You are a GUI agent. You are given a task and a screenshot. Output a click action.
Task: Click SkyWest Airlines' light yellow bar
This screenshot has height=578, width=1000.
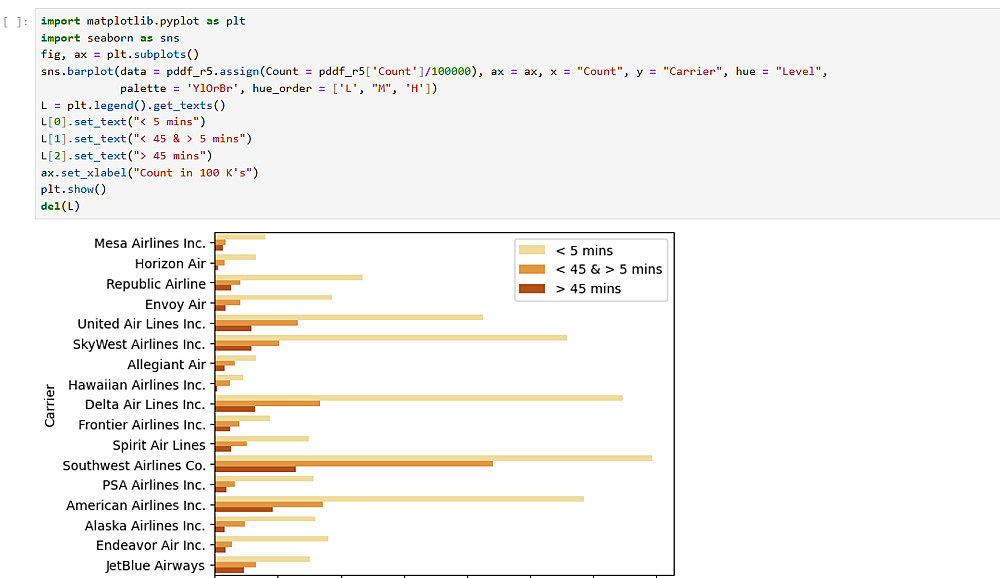tap(391, 337)
